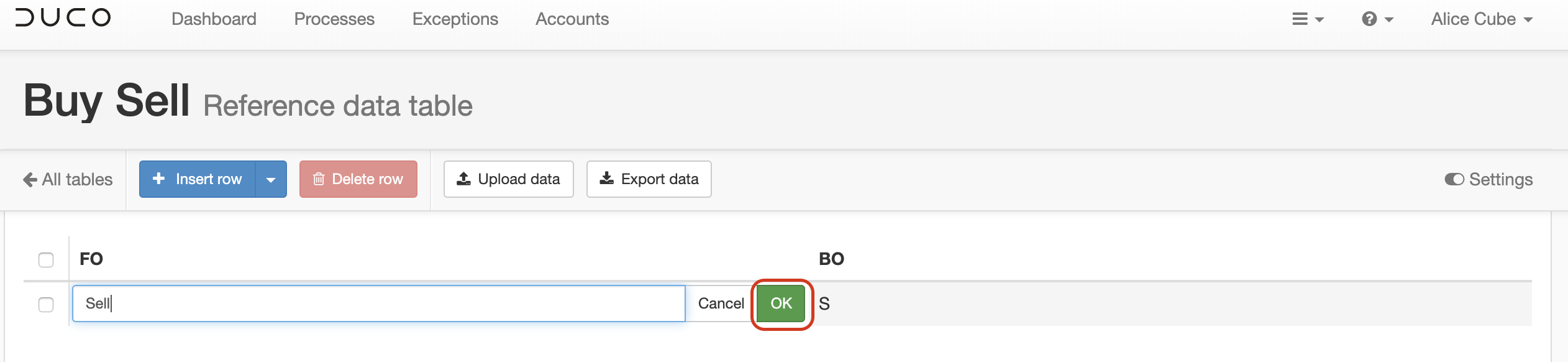Go to the Dashboard menu item

pyautogui.click(x=214, y=19)
